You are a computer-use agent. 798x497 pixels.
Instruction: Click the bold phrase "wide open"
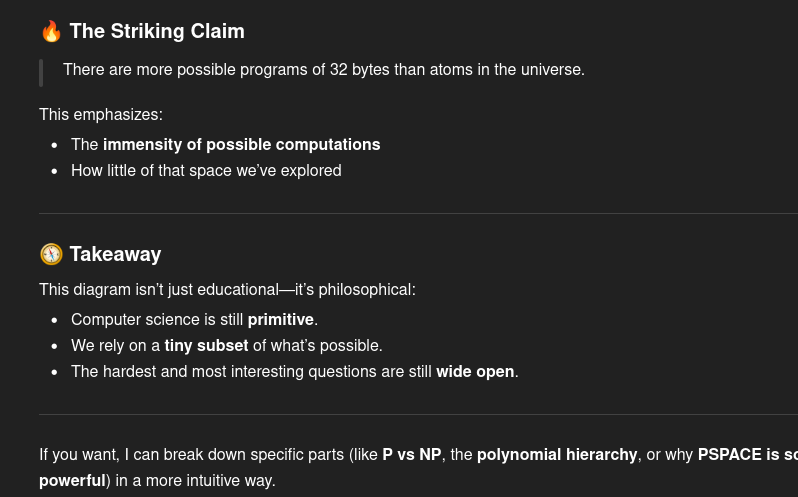pyautogui.click(x=475, y=372)
